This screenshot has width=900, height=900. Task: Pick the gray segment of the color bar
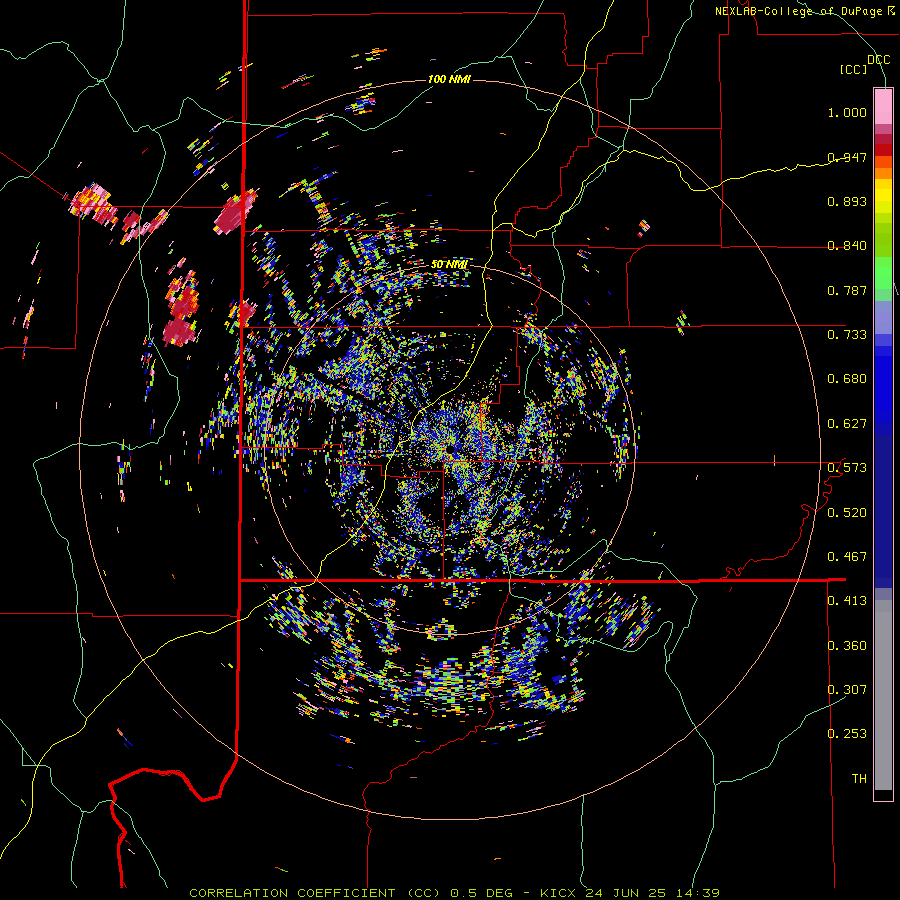click(x=883, y=695)
